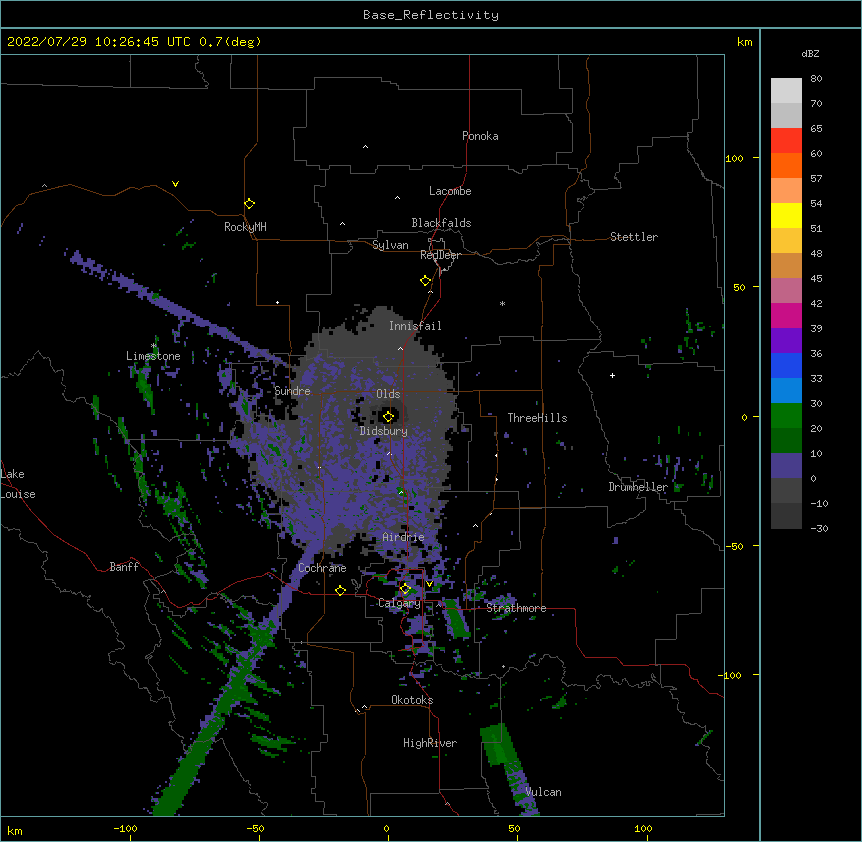Click the yellow V marker northwest of RockyMH
This screenshot has width=862, height=842.
click(x=175, y=184)
